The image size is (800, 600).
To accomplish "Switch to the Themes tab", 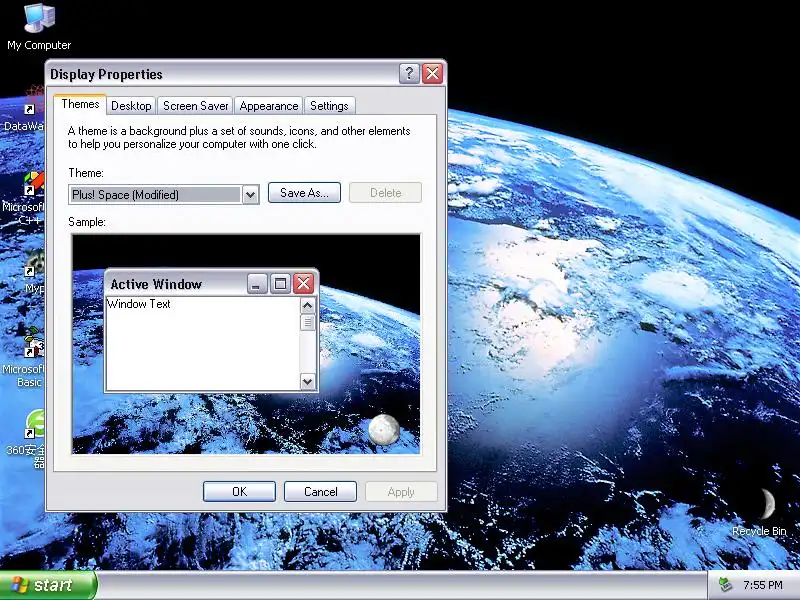I will (80, 104).
